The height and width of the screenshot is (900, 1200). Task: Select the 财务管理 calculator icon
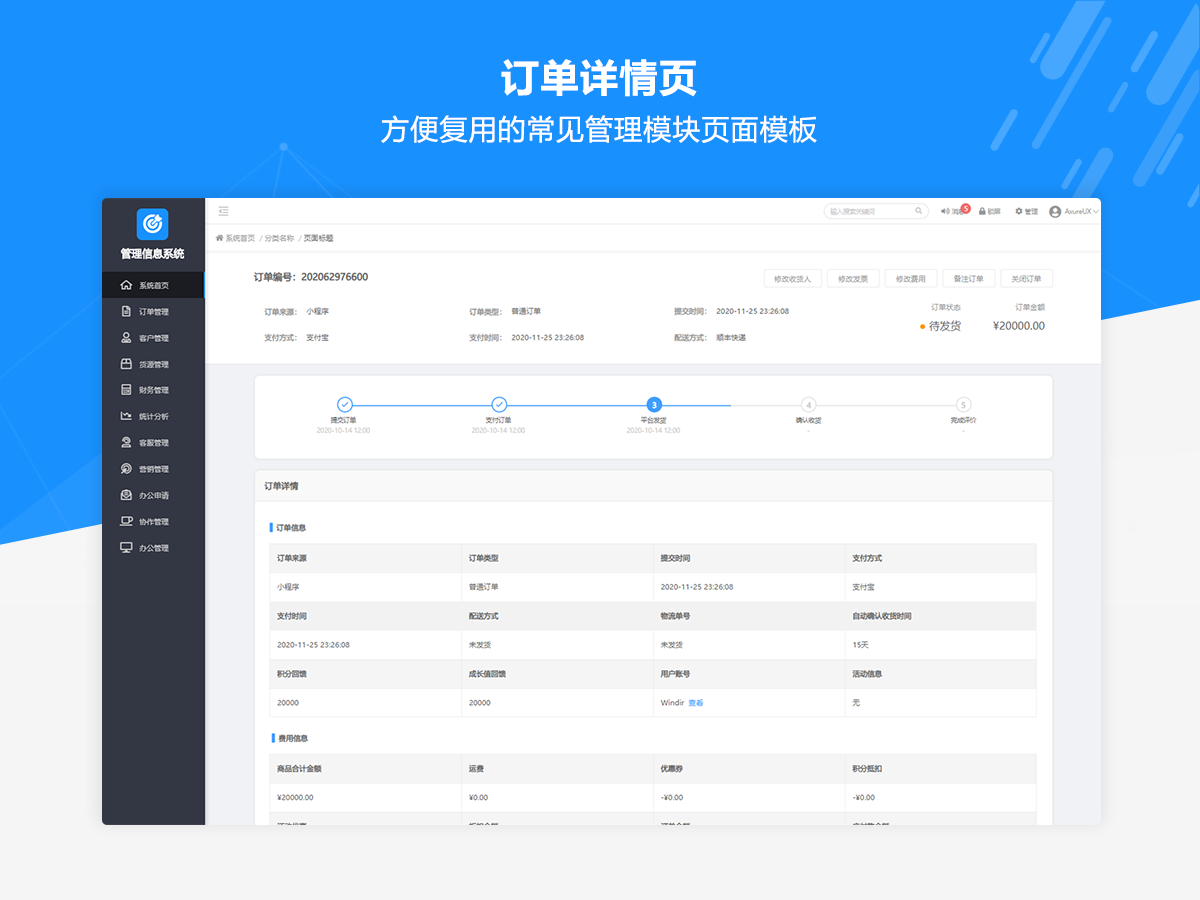(126, 390)
